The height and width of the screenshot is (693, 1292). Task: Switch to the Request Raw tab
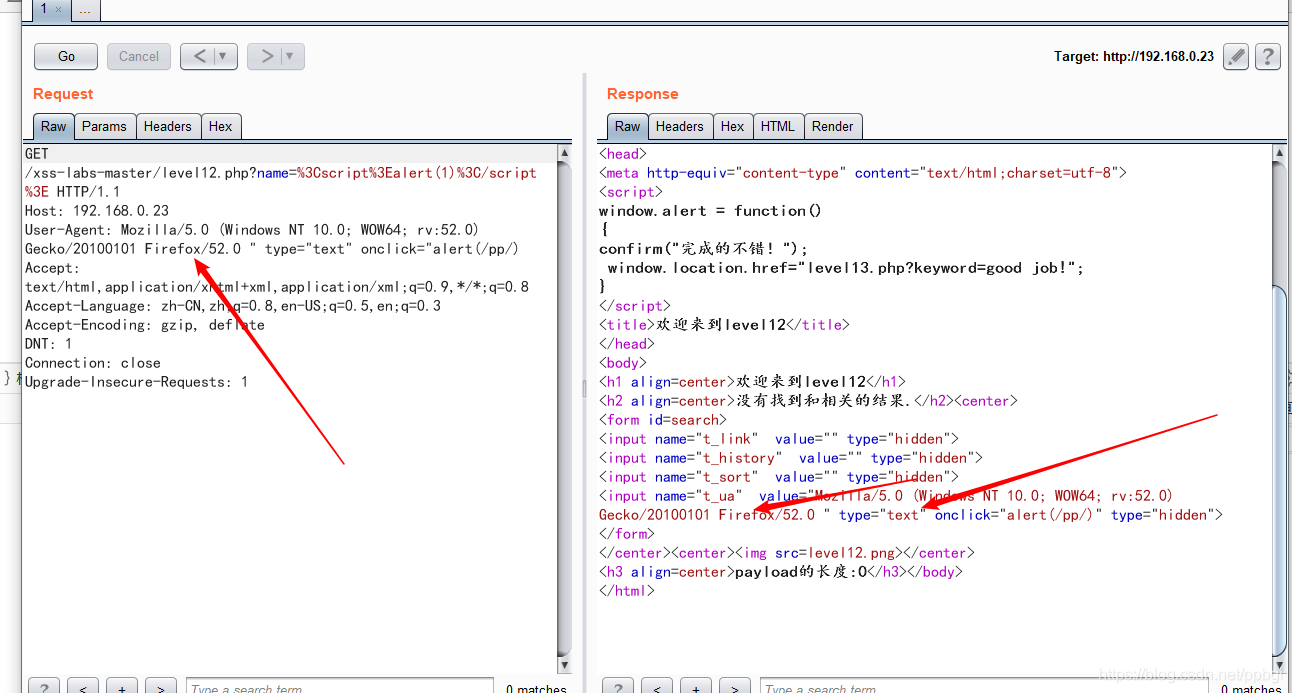[54, 126]
